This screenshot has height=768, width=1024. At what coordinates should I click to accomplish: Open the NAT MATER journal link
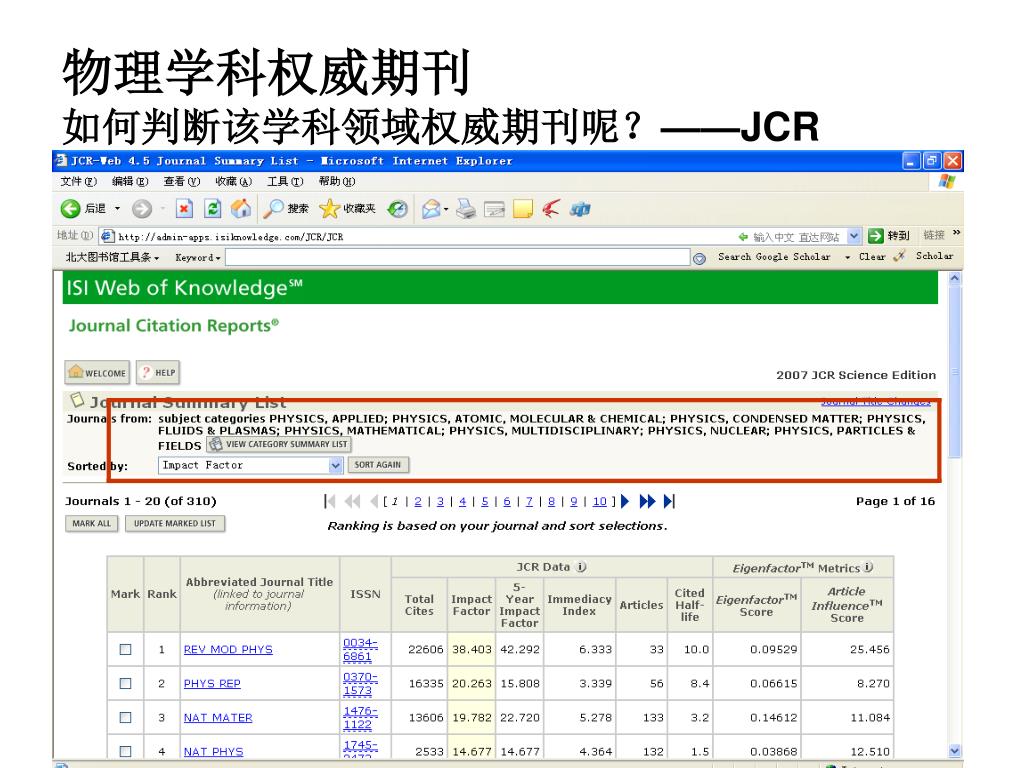pos(217,718)
